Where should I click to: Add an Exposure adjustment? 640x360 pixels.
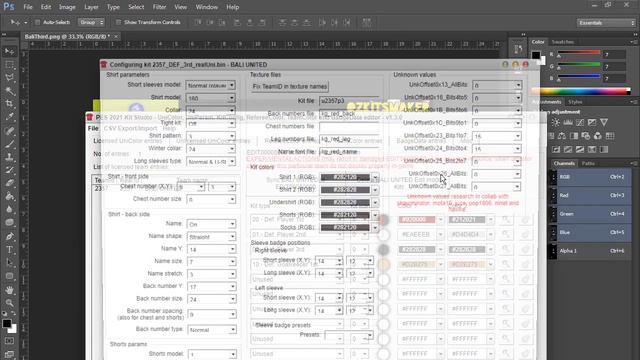[x=592, y=122]
